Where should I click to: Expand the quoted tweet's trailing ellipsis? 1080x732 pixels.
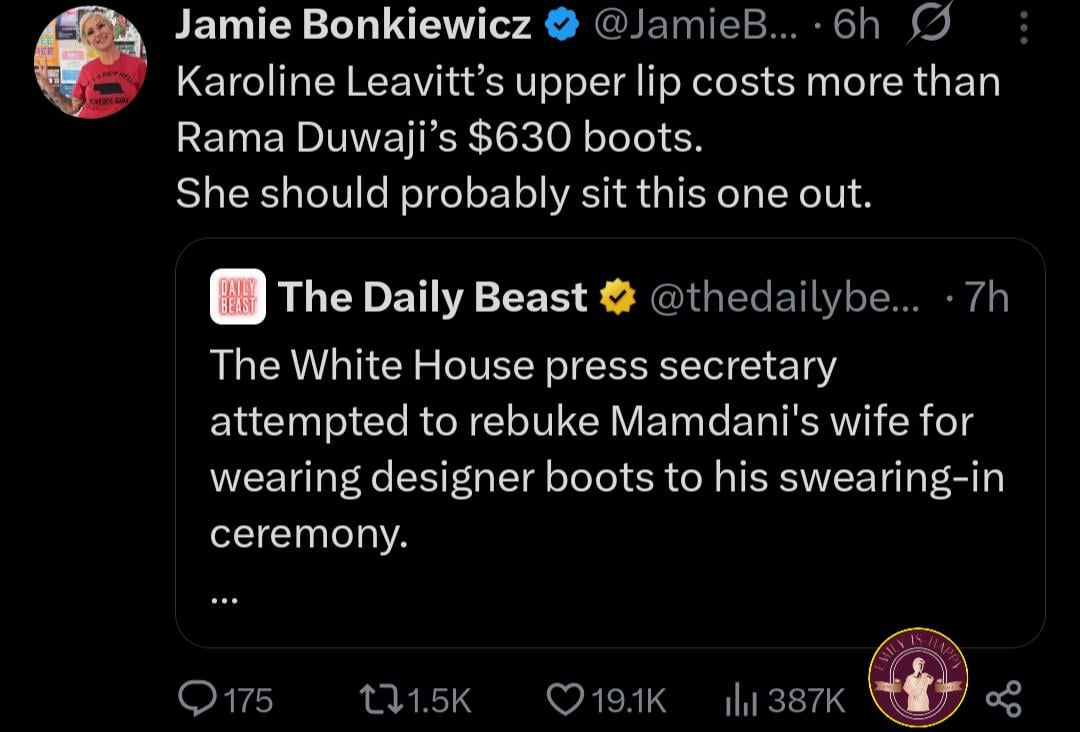[x=224, y=600]
